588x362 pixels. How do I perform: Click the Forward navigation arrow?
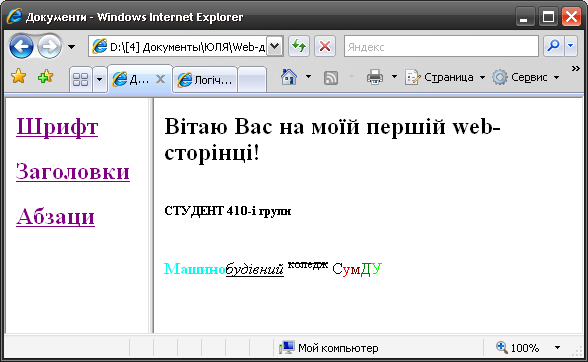coord(50,47)
